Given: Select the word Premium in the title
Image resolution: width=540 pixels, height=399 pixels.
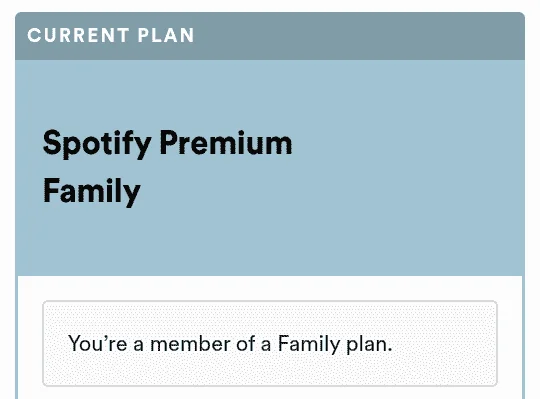Looking at the screenshot, I should pos(226,143).
